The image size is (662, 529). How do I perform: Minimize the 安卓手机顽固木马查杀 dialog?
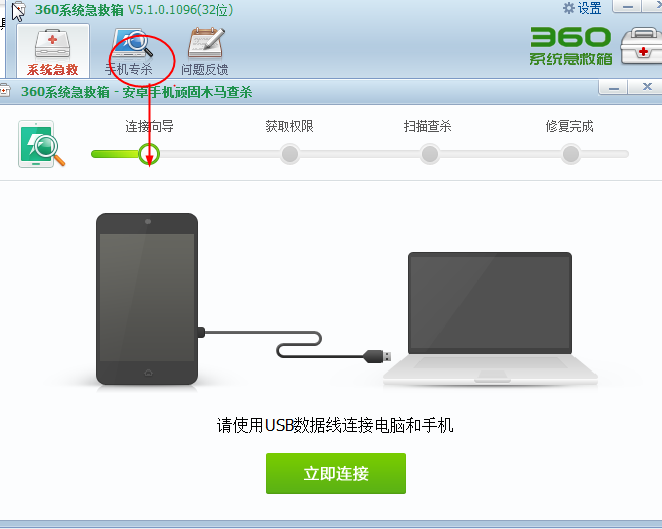pos(614,87)
